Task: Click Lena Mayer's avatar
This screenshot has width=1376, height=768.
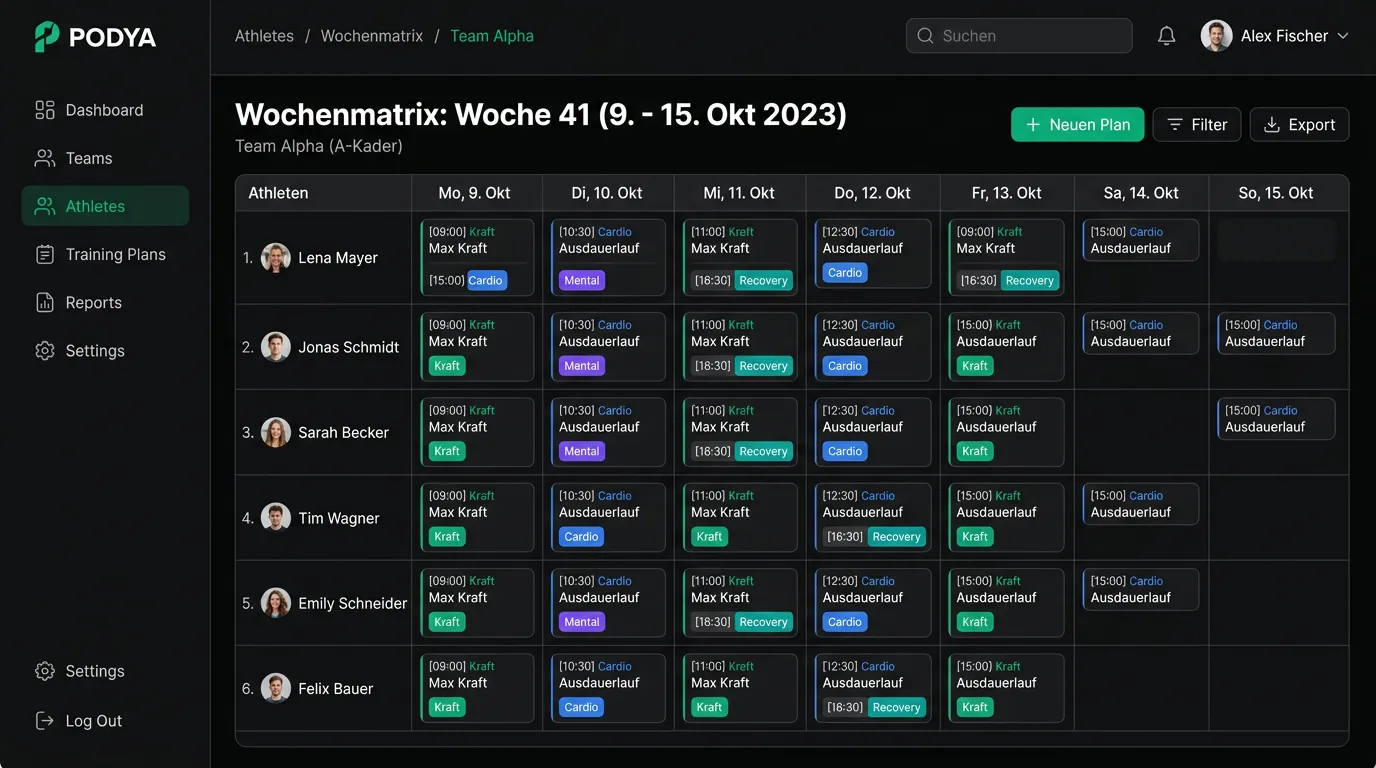Action: click(276, 258)
